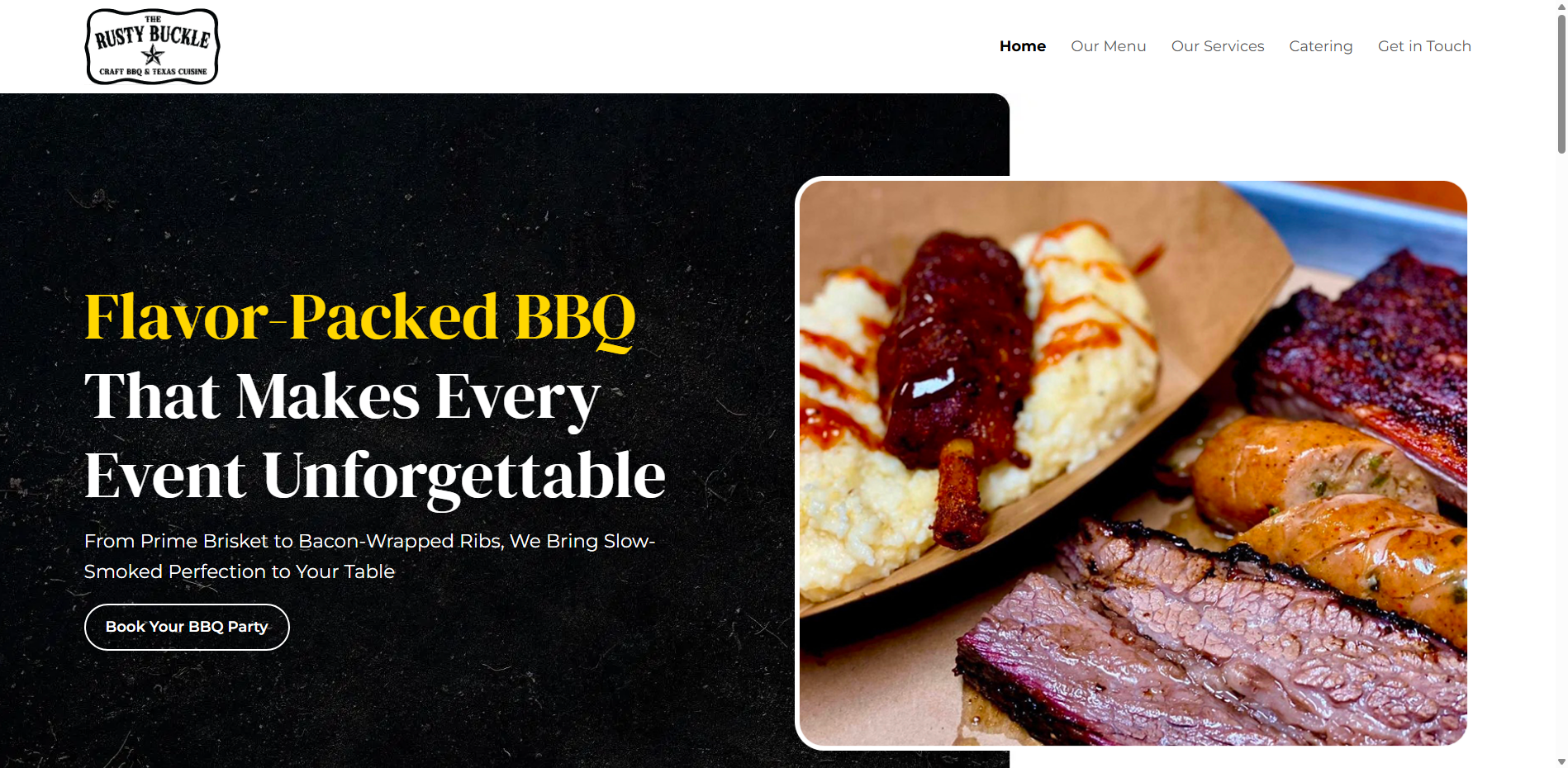This screenshot has height=768, width=1568.
Task: Click the scrollbar track below the thumb
Action: pyautogui.click(x=1561, y=454)
